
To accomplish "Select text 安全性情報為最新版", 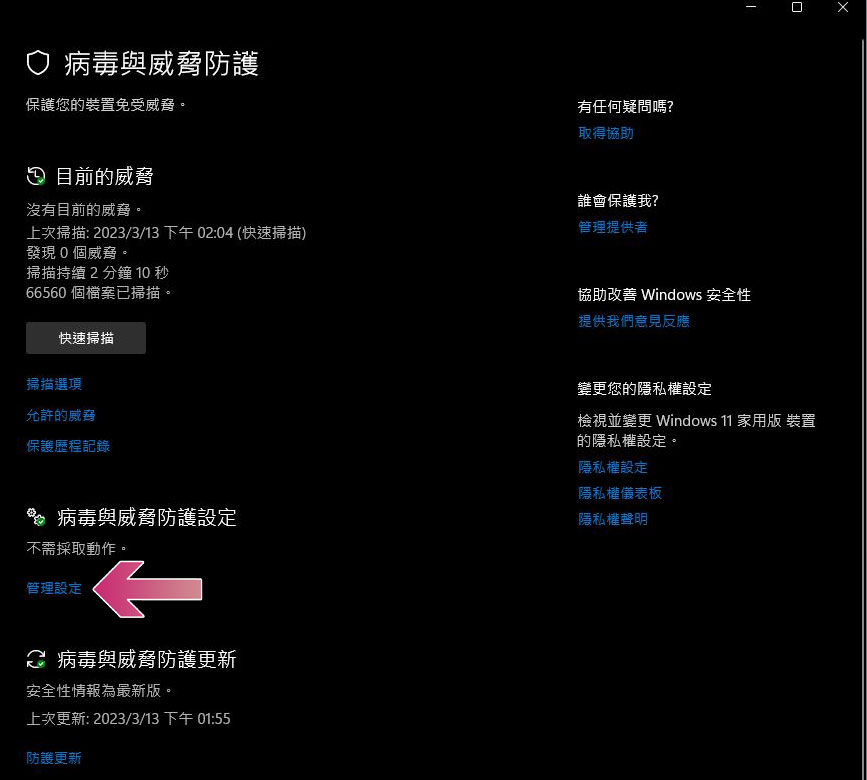I will [93, 690].
